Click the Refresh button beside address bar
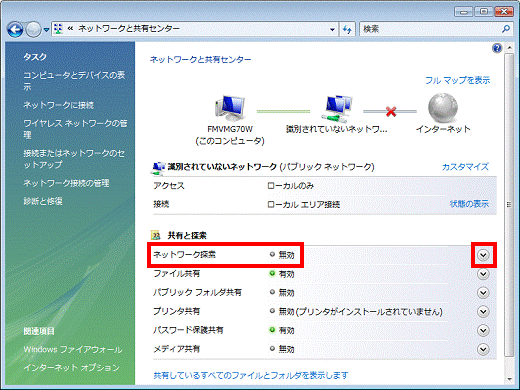This screenshot has width=520, height=390. point(347,29)
